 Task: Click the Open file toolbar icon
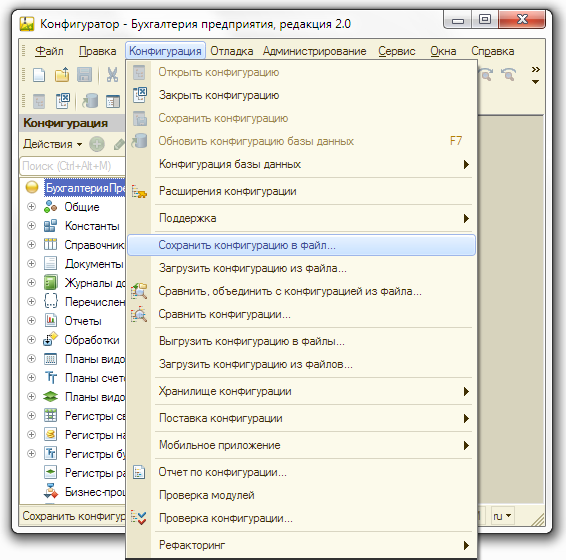[62, 75]
